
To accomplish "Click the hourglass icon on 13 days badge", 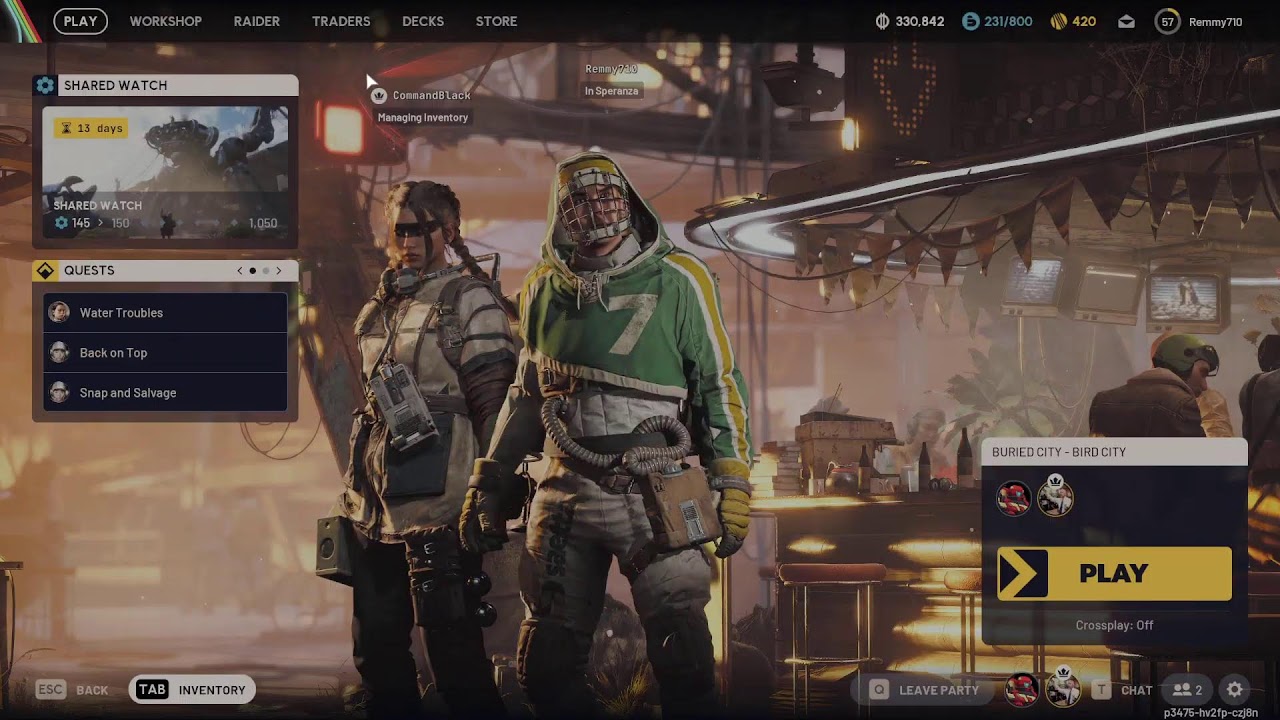I will [67, 128].
